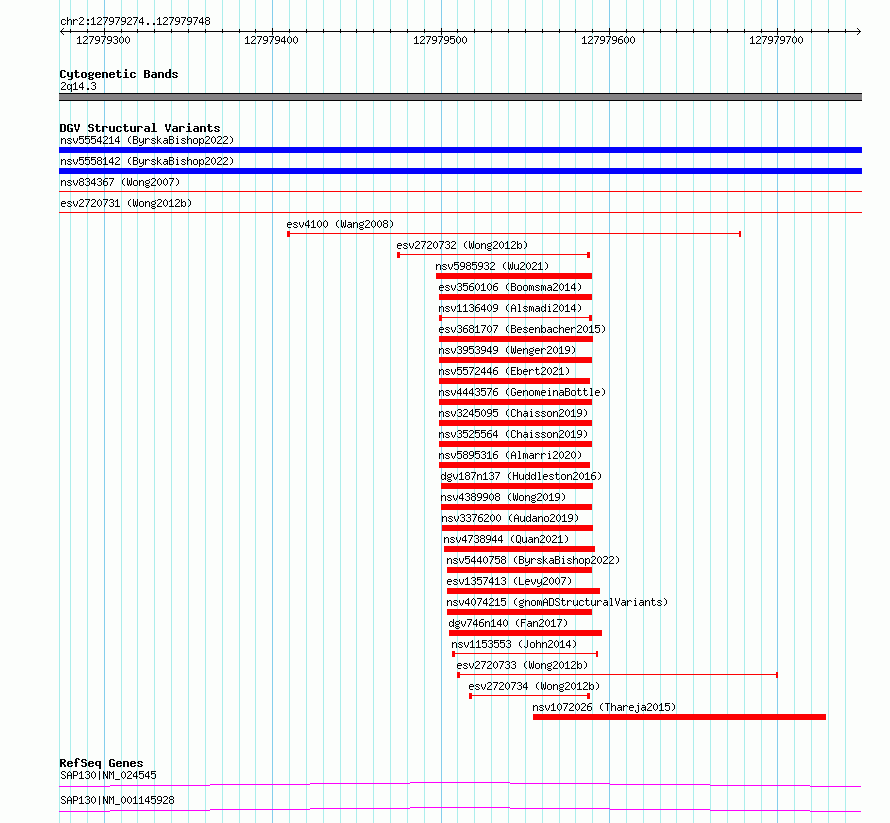Click the ruler label 127979600
890x823 pixels.
[x=608, y=40]
